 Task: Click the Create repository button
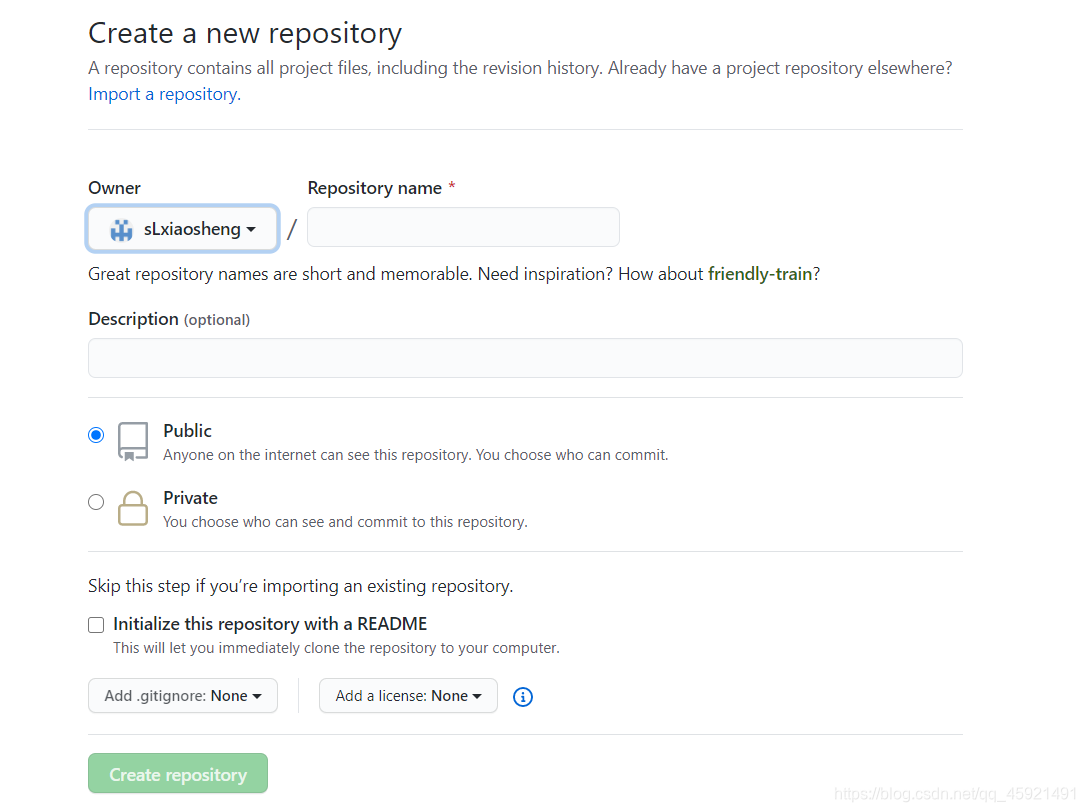tap(178, 773)
